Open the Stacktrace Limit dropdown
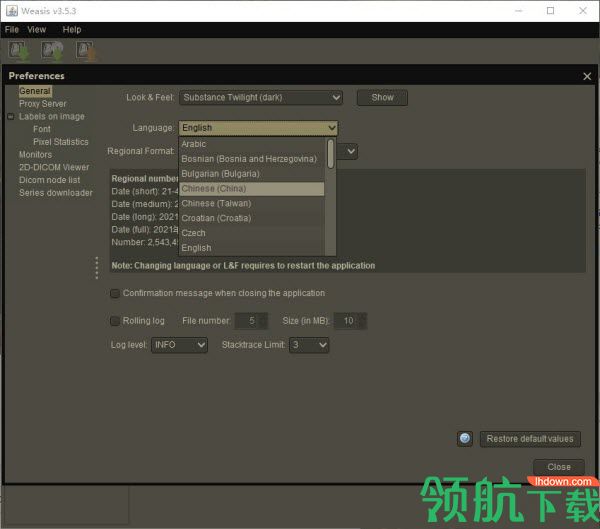The image size is (600, 529). pyautogui.click(x=309, y=345)
